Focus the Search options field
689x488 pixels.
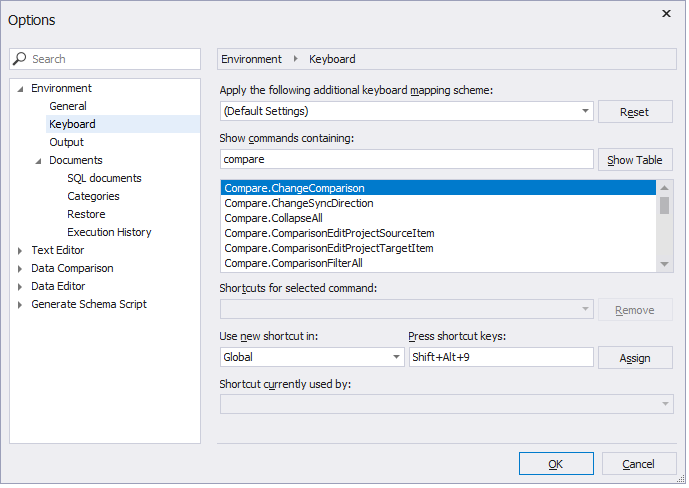(105, 59)
